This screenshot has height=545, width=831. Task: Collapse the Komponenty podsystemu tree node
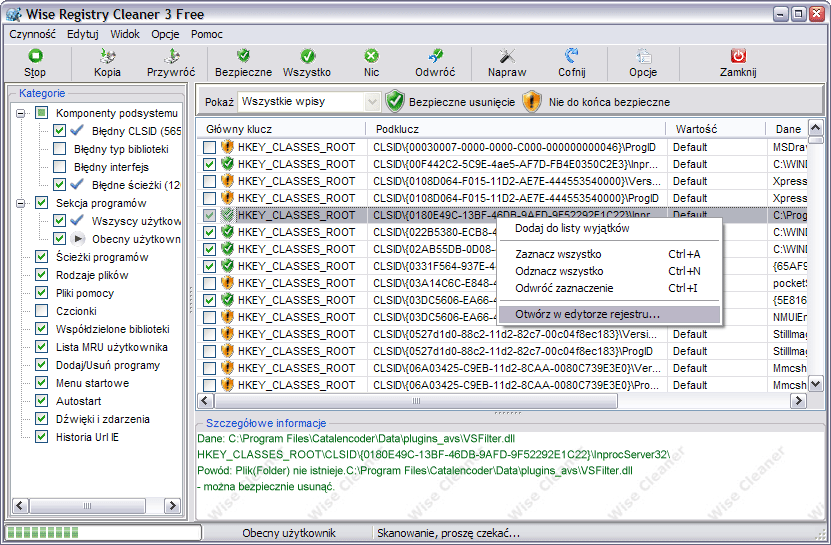(21, 113)
